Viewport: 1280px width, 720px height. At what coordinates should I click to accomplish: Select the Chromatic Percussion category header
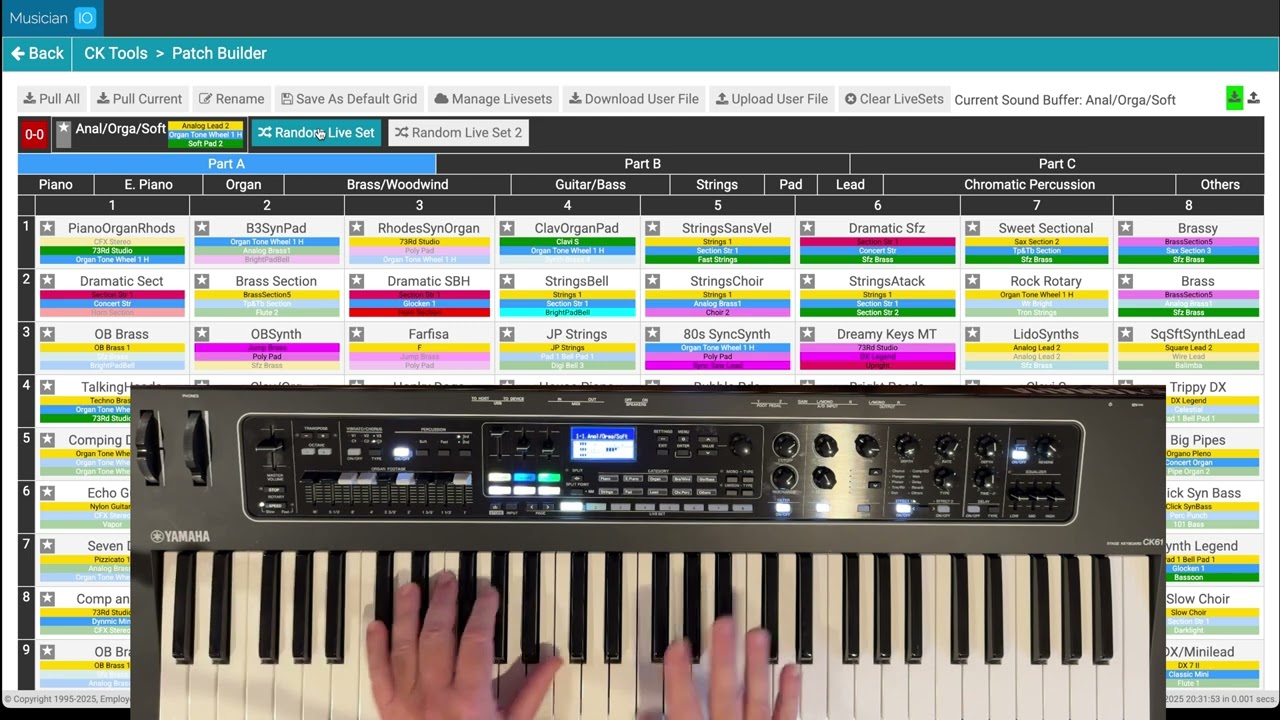1029,184
